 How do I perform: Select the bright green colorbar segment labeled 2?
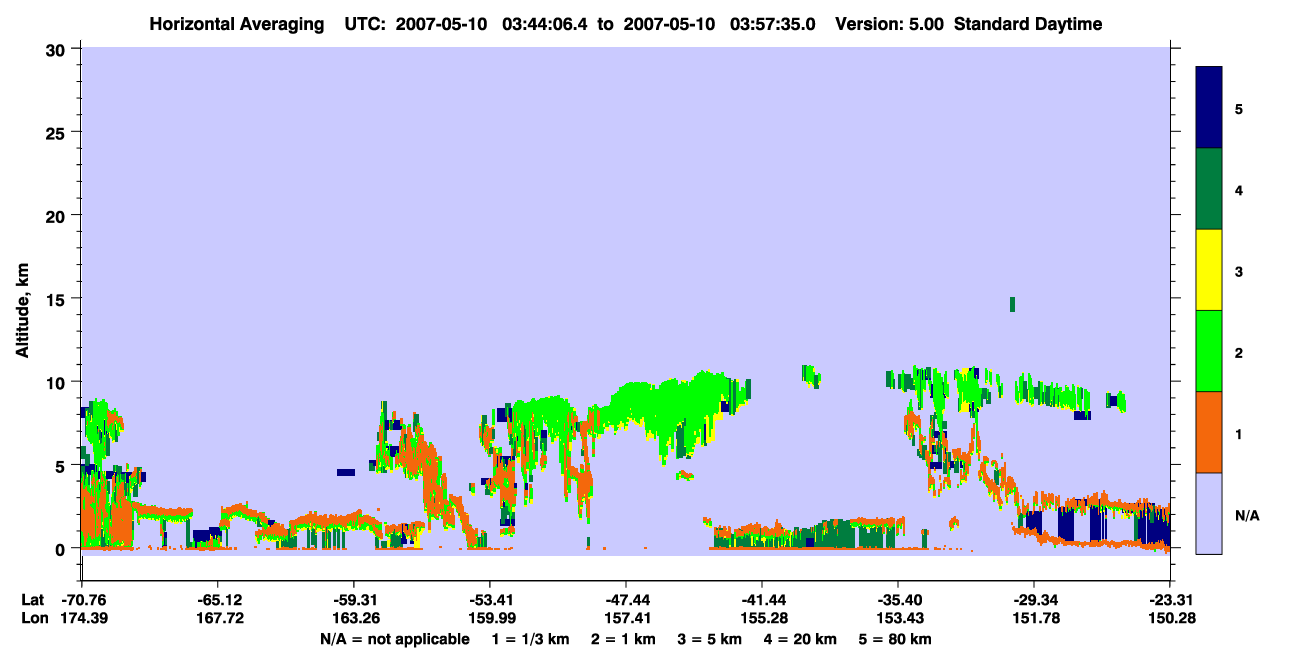tap(1209, 351)
